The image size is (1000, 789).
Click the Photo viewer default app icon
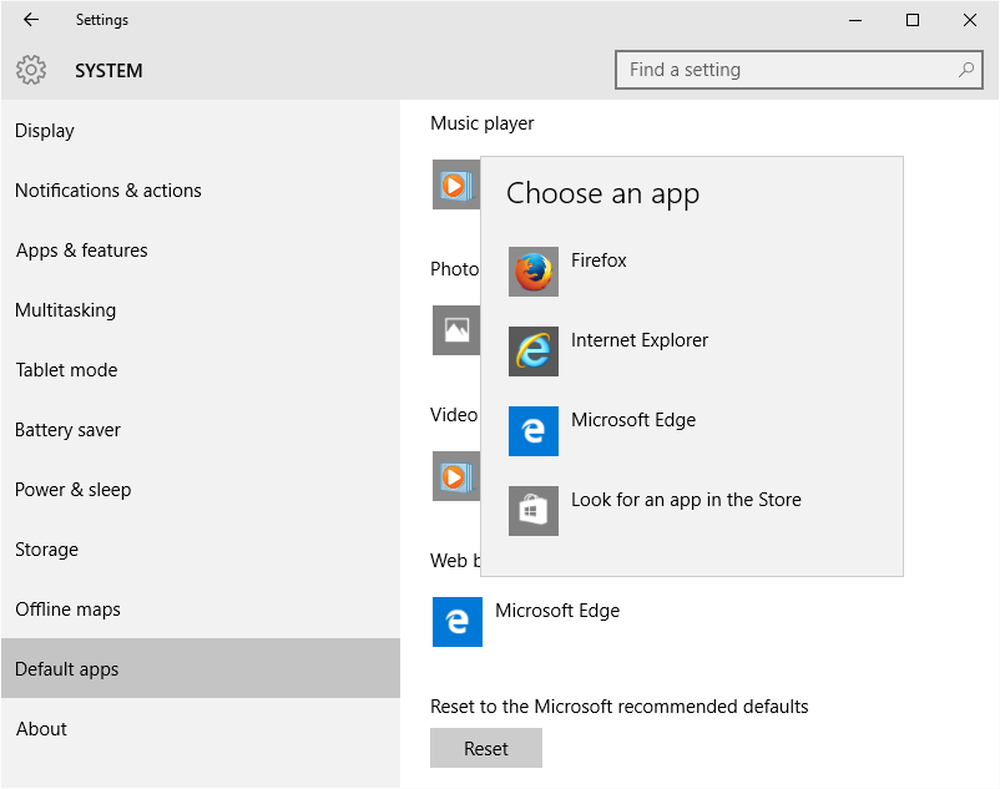(x=455, y=330)
